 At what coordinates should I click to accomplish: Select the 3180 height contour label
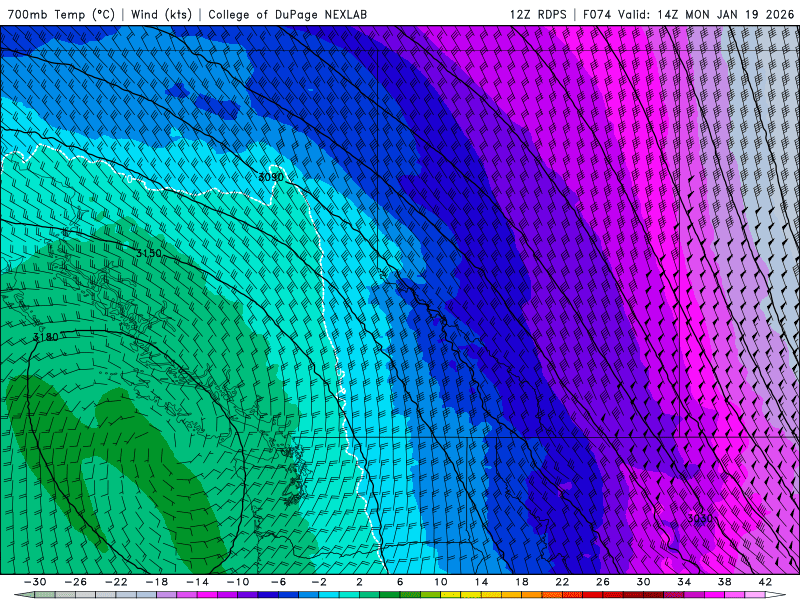(x=45, y=337)
